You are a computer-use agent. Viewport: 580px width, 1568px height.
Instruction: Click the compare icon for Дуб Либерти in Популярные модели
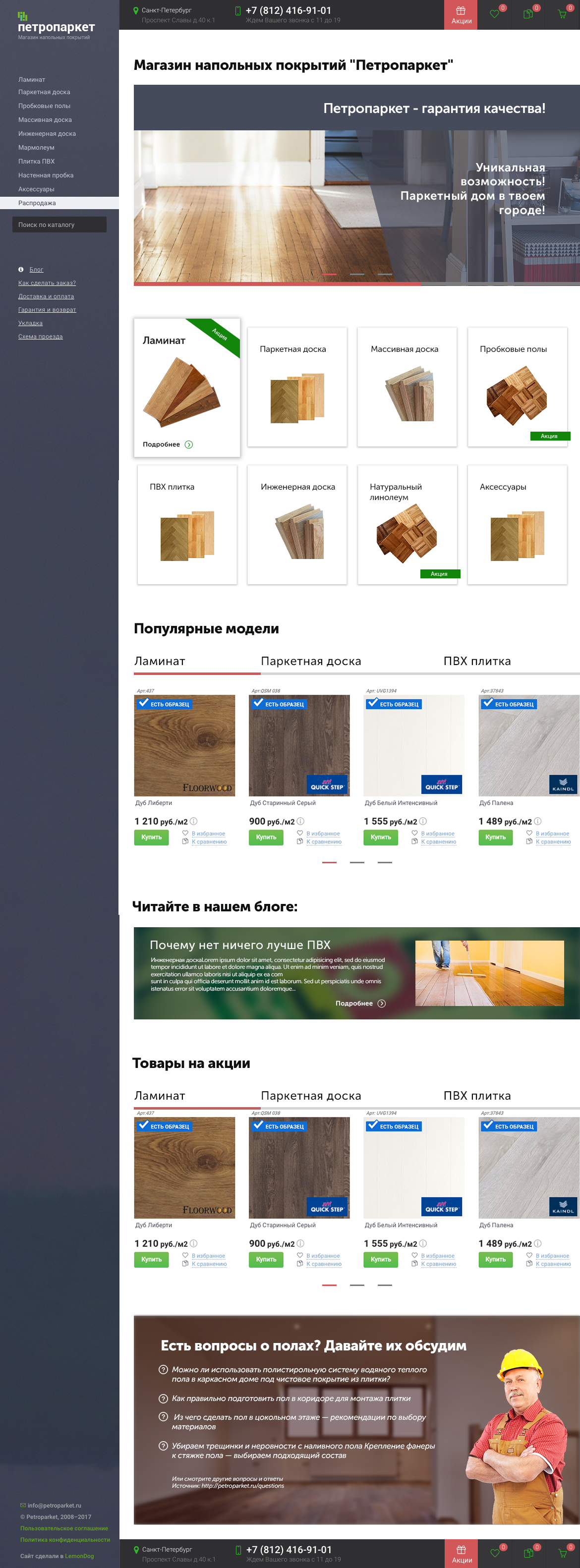point(185,842)
